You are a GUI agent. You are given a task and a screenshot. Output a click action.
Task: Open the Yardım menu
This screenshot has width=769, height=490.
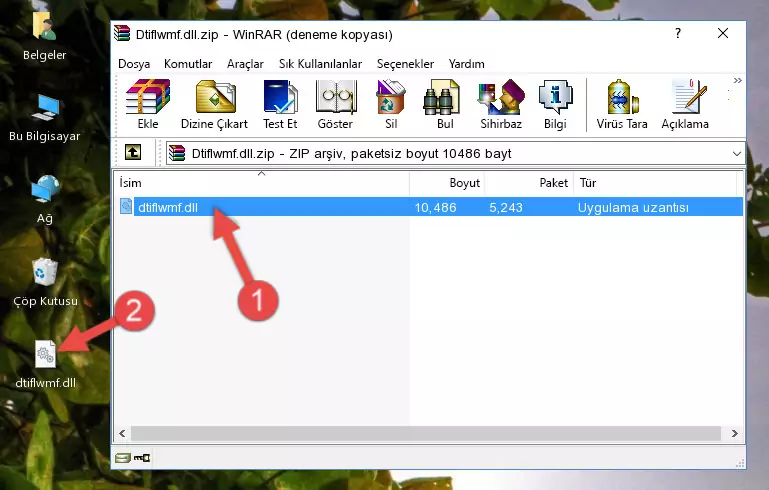point(466,64)
